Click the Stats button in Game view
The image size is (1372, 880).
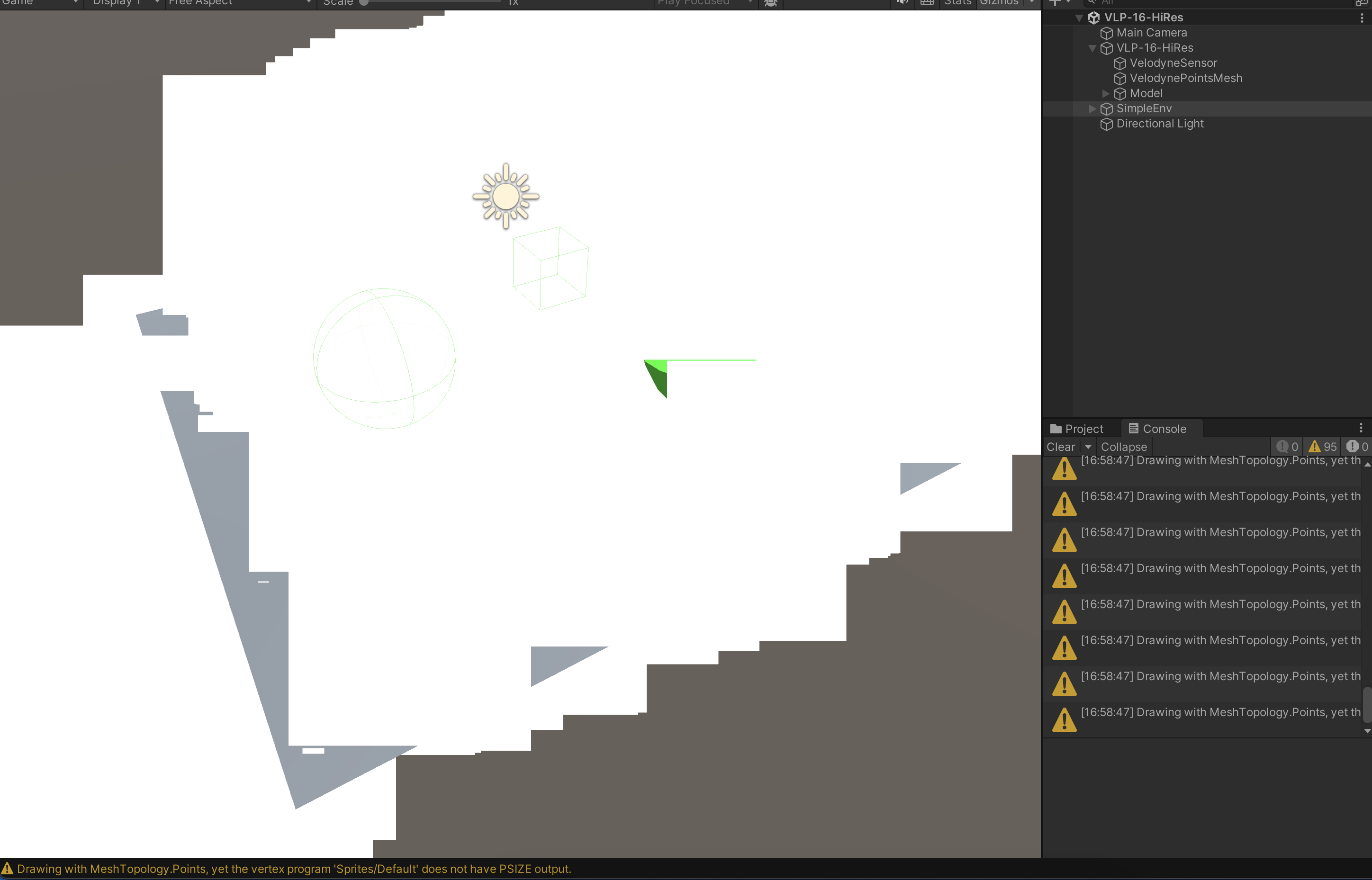coord(958,2)
